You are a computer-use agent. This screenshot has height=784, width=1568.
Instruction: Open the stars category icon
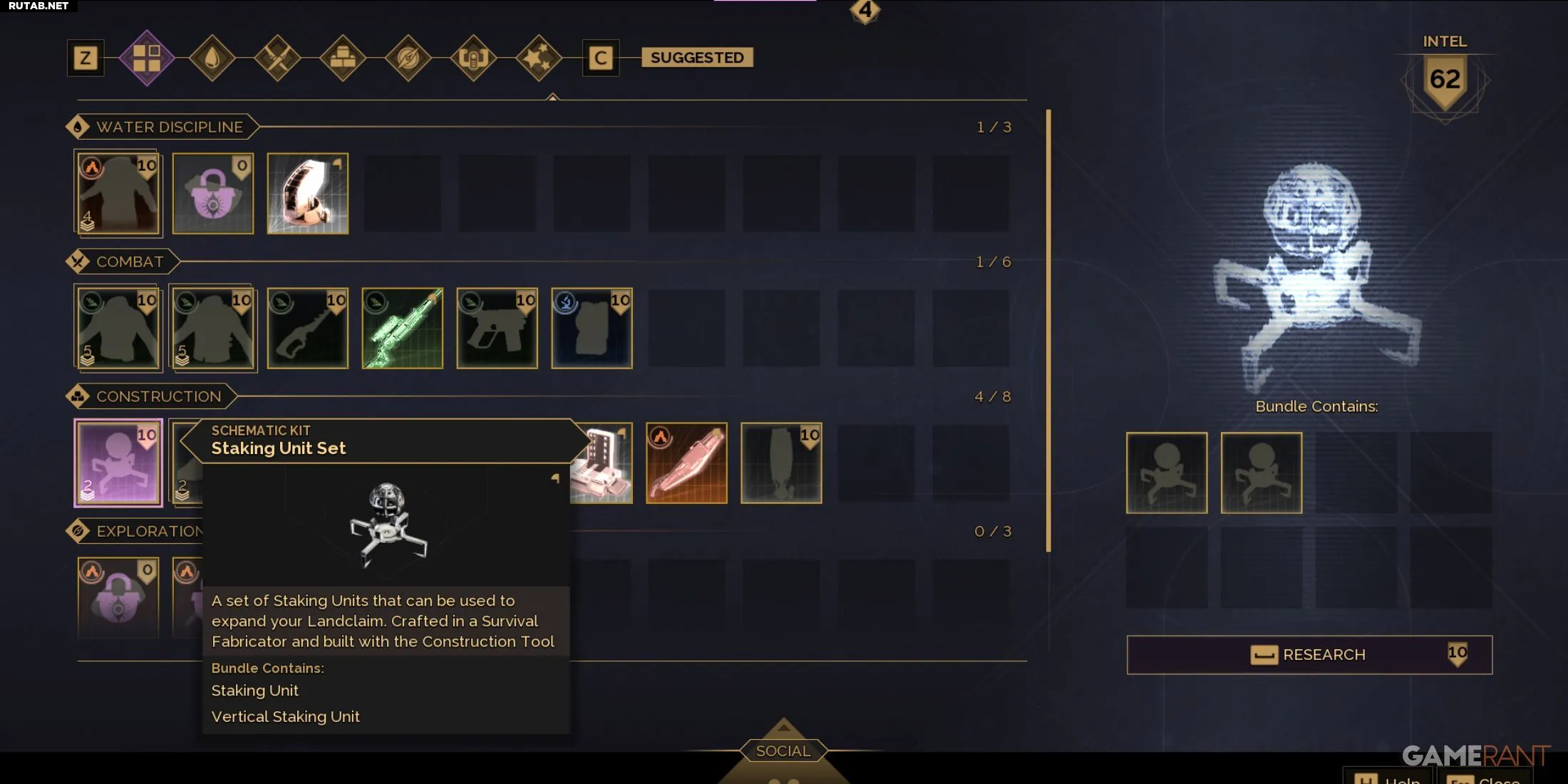(539, 58)
